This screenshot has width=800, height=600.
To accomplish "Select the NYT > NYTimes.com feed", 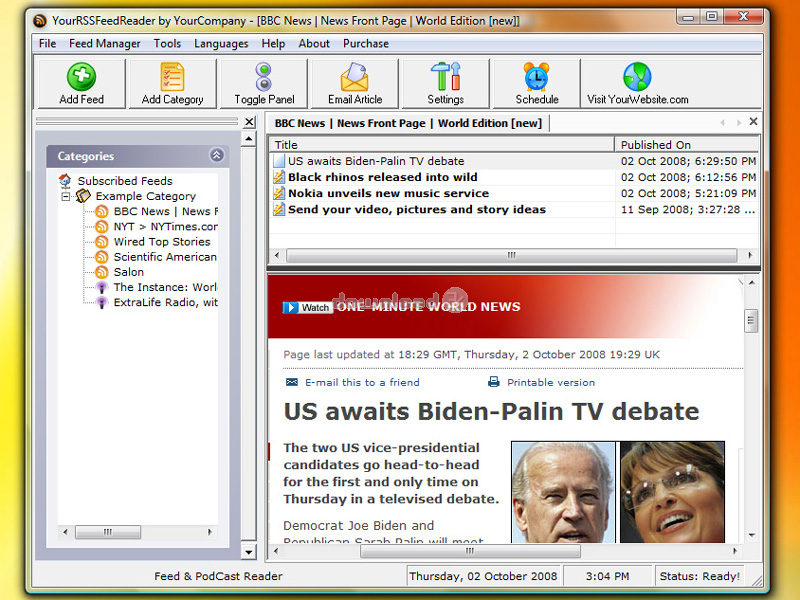I will click(165, 227).
